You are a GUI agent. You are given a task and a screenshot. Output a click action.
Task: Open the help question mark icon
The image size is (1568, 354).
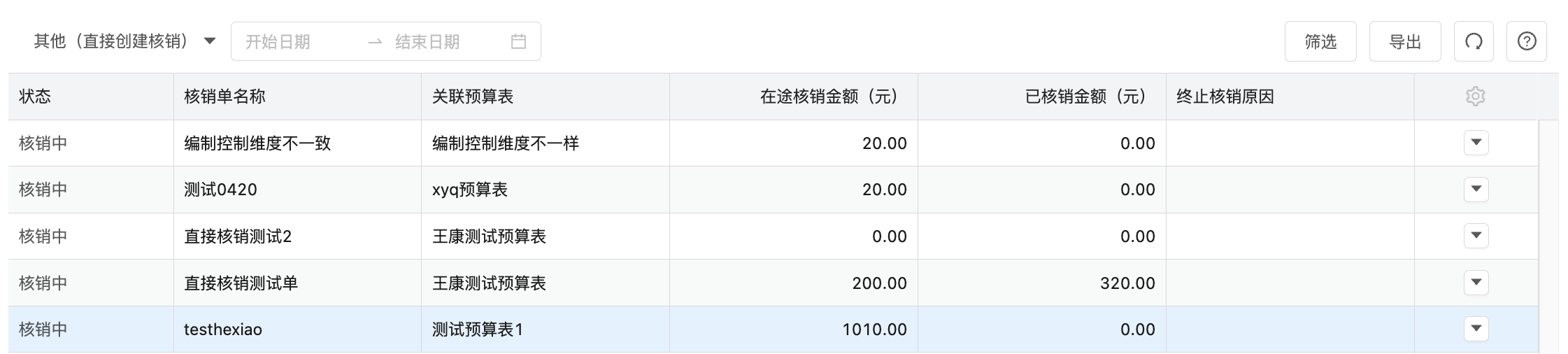click(1527, 41)
